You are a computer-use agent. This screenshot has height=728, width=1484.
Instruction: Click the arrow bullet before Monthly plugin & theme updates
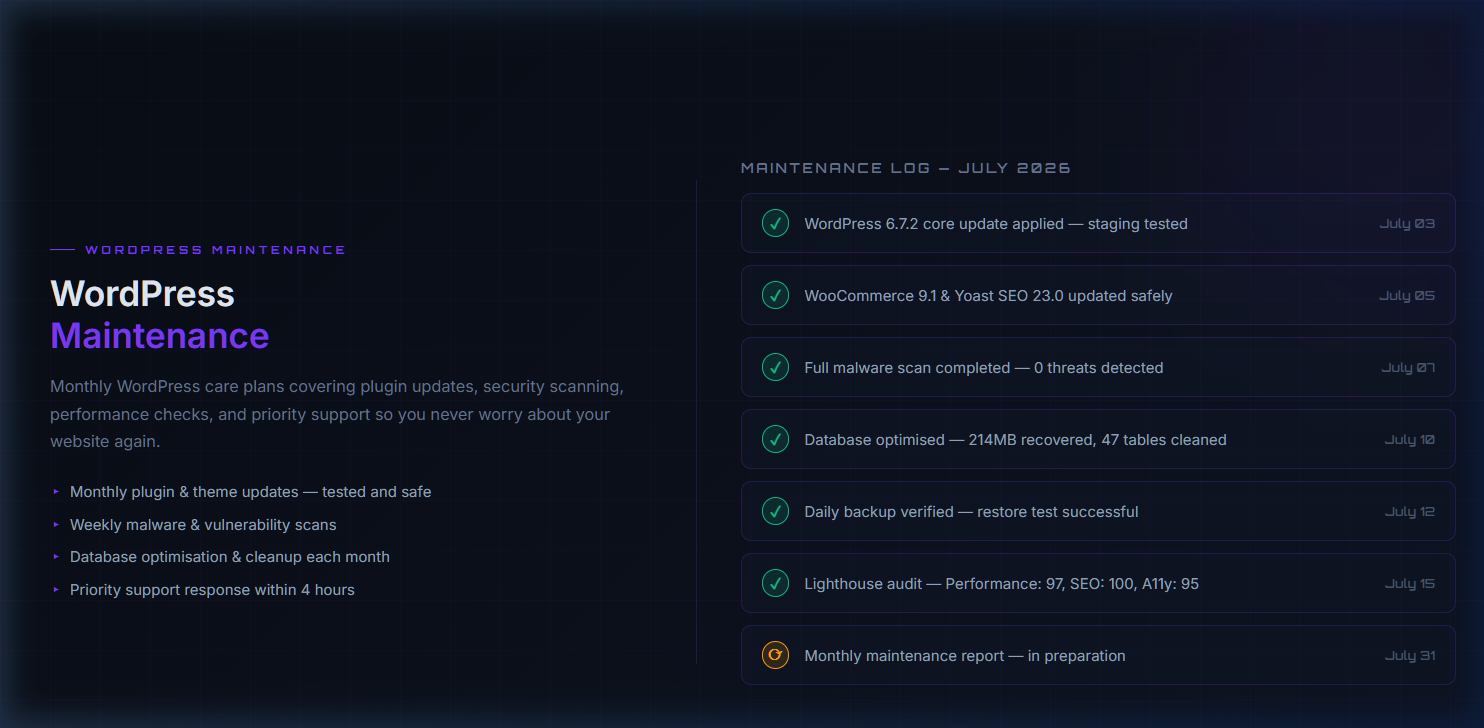point(56,492)
